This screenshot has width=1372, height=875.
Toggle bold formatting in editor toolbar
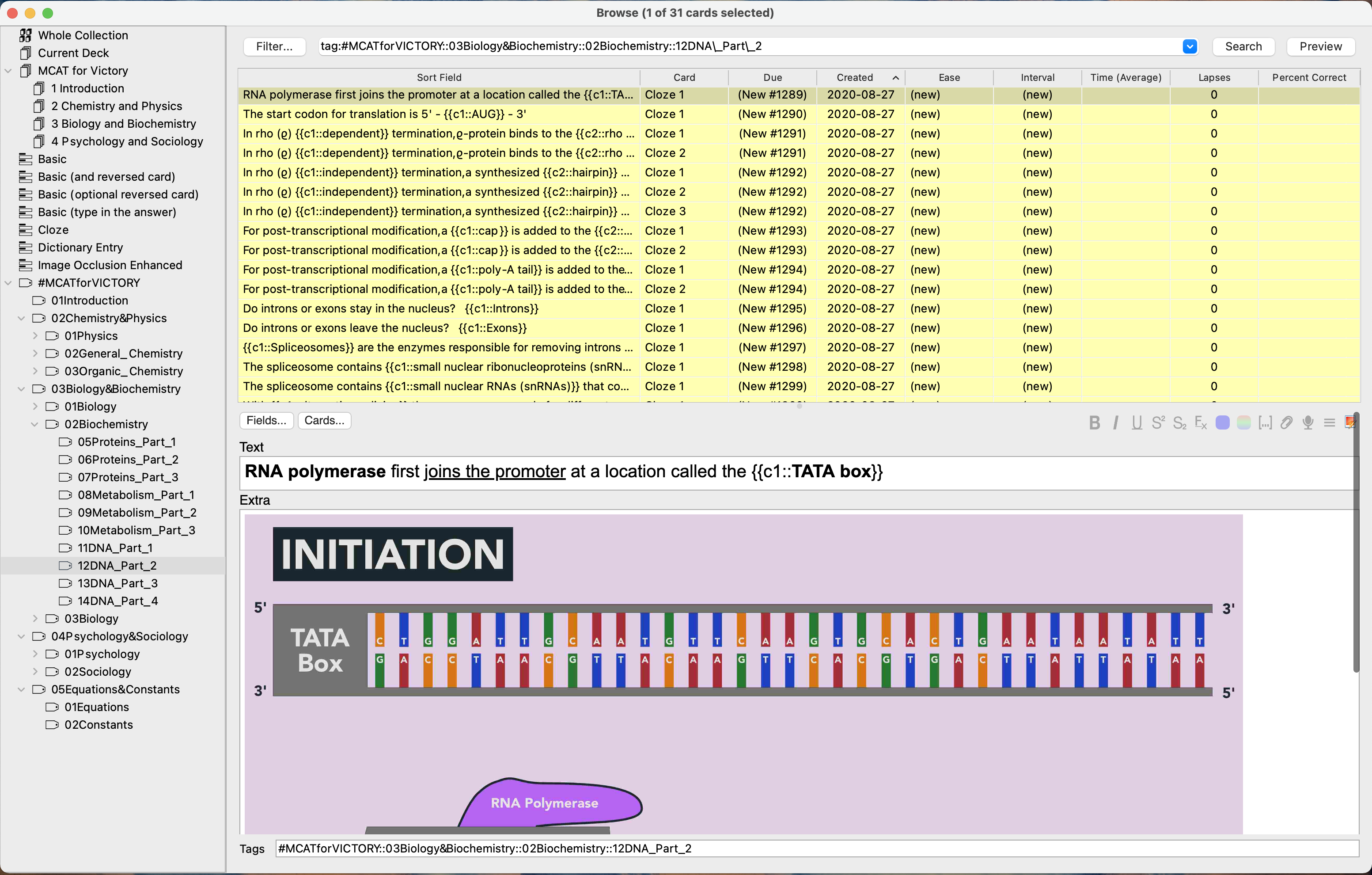1094,422
